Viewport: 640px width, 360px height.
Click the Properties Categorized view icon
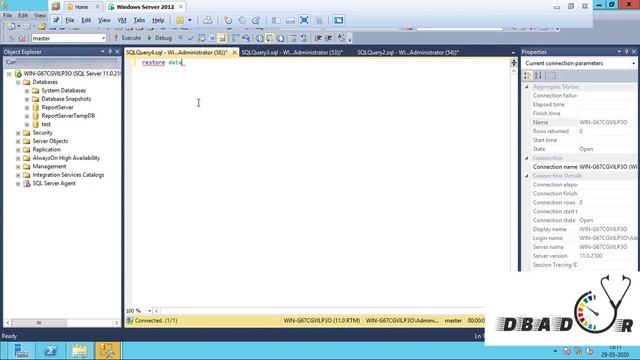527,76
